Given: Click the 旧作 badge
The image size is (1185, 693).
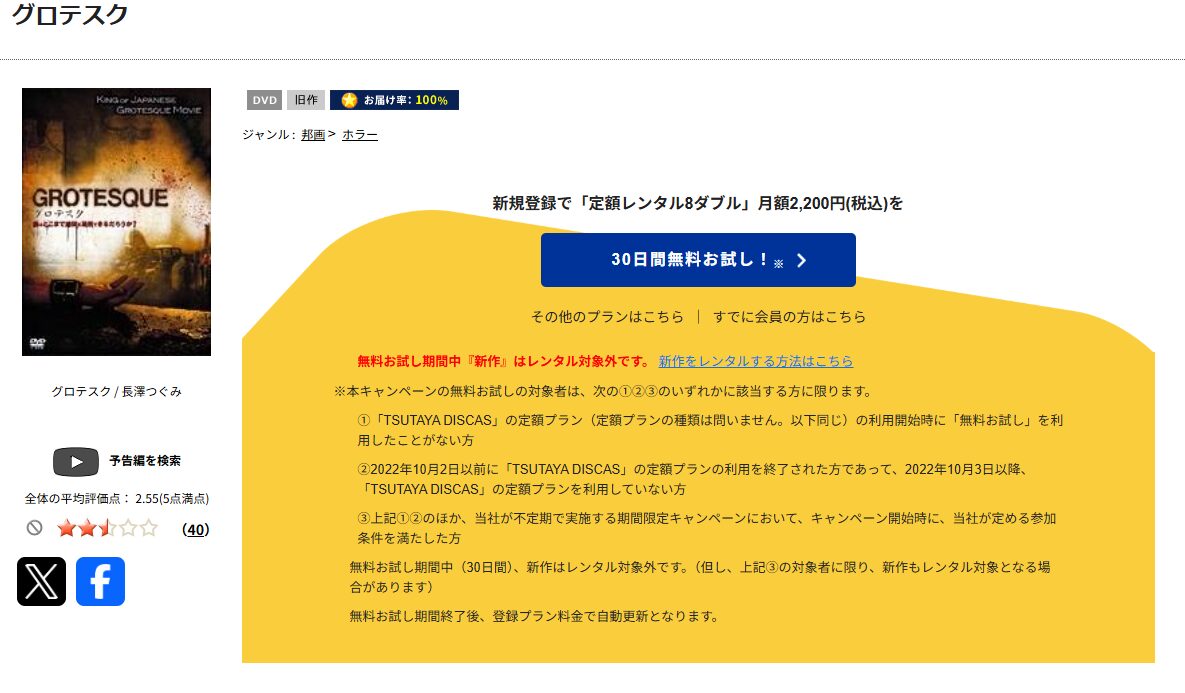Looking at the screenshot, I should (x=306, y=100).
